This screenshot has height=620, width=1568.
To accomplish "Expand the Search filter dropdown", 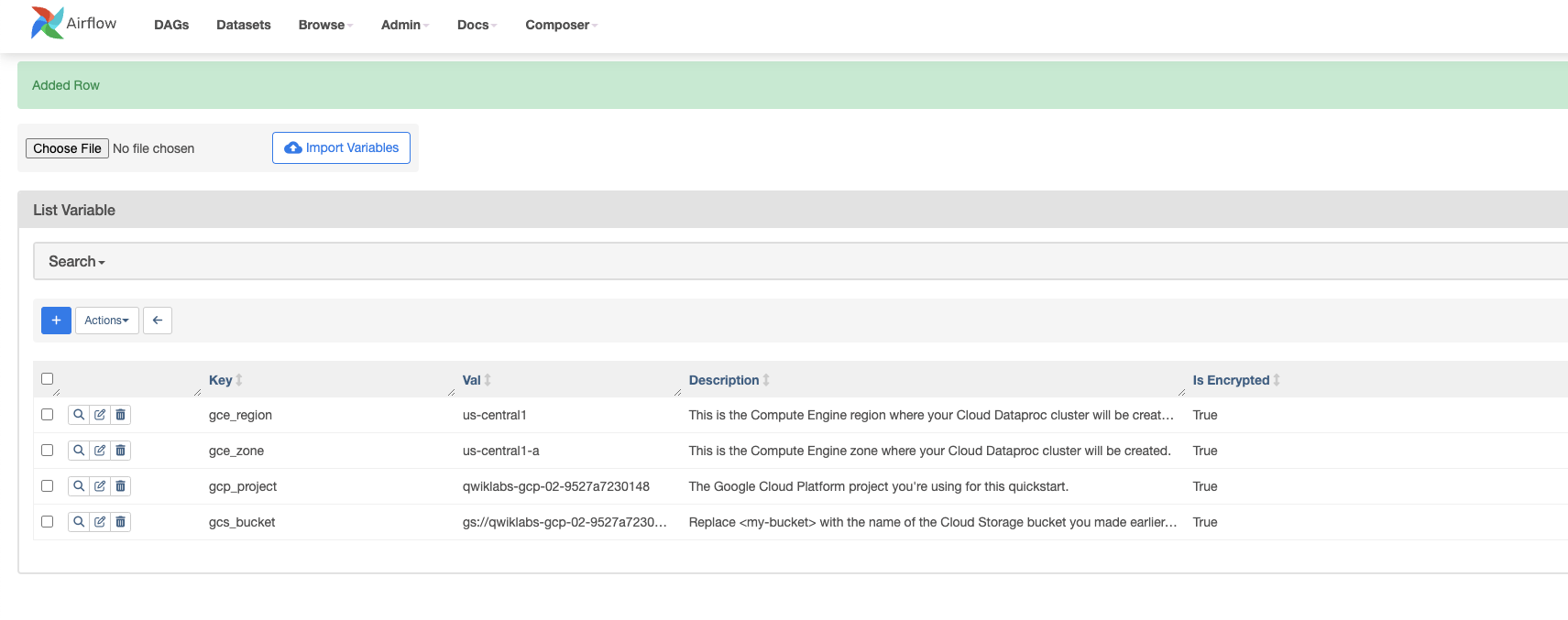I will (77, 262).
